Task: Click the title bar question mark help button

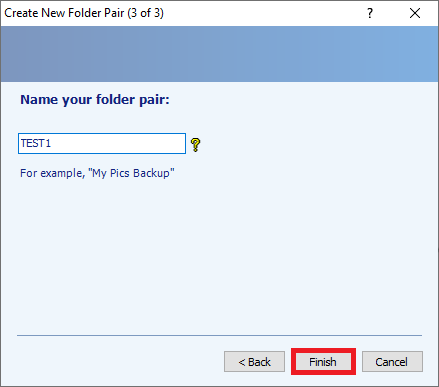Action: (x=370, y=13)
